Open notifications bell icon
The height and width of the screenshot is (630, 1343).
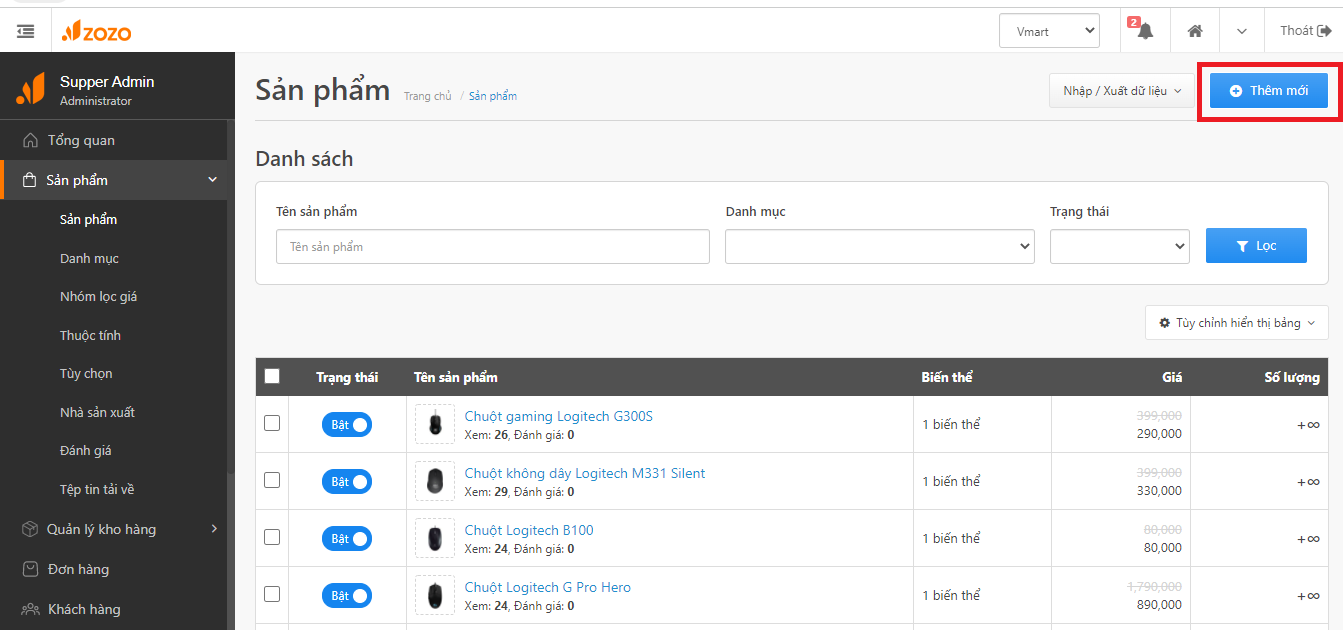click(1145, 31)
